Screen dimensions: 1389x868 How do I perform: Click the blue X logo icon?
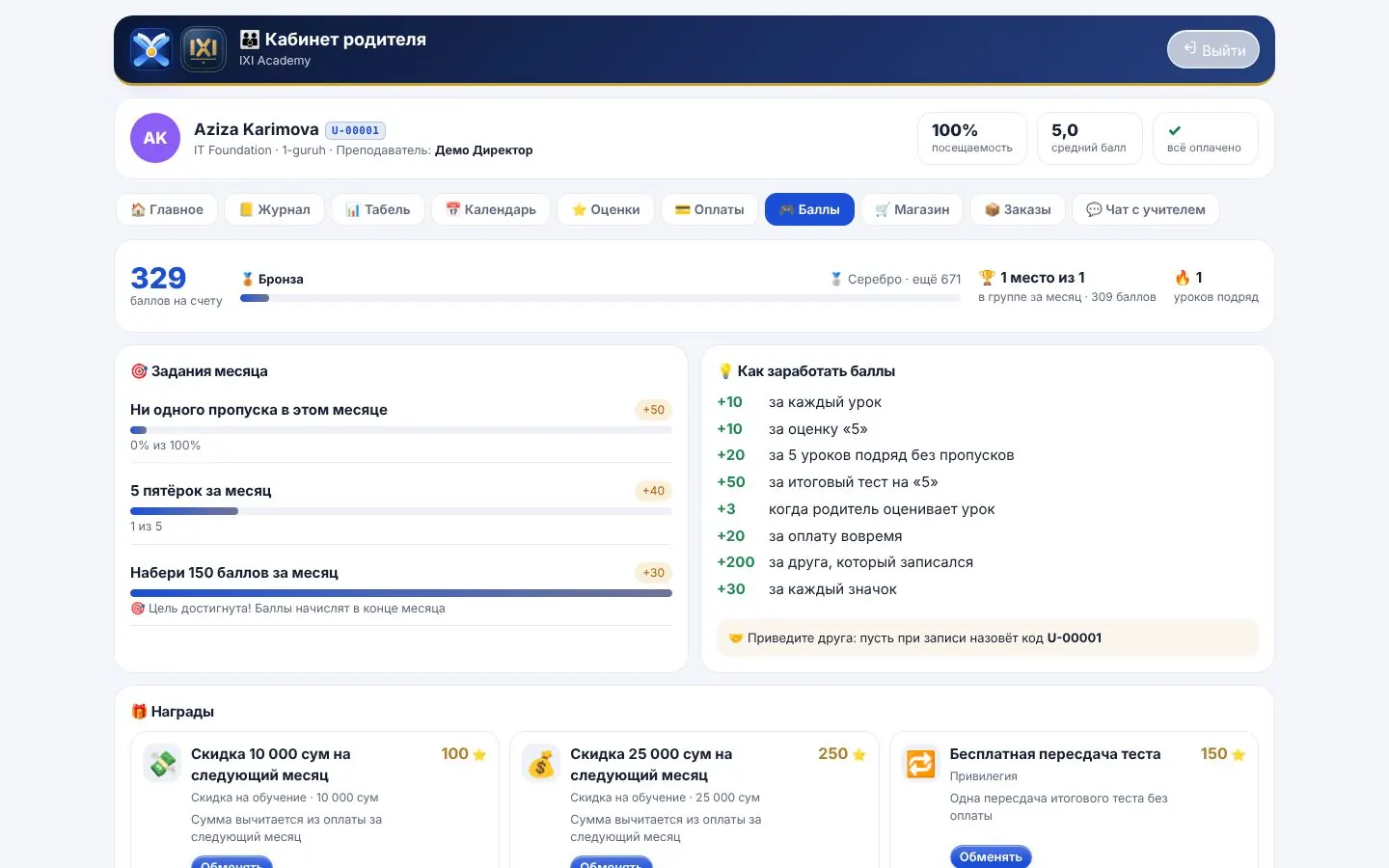pyautogui.click(x=151, y=49)
